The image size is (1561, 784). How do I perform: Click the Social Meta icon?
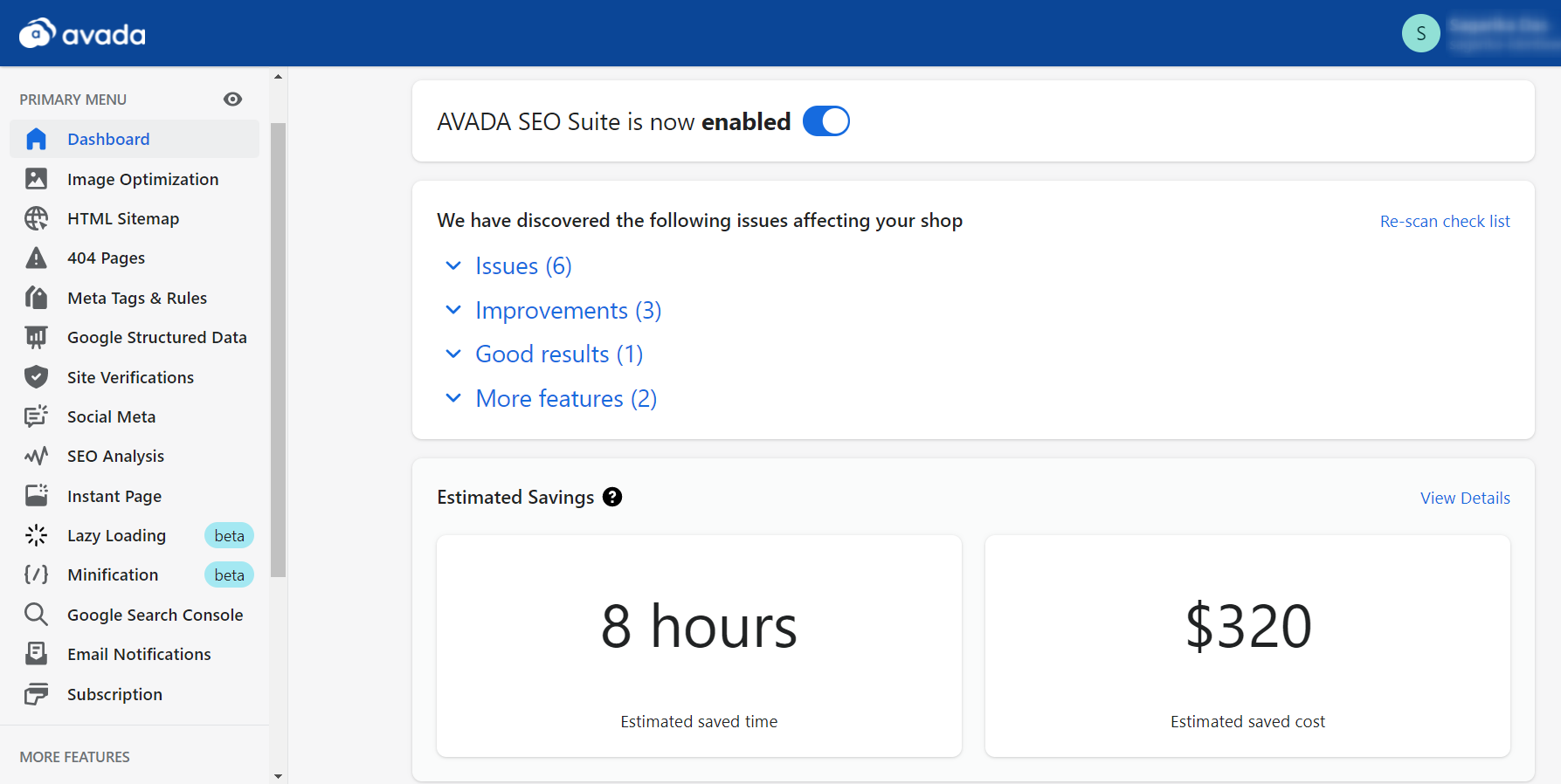pyautogui.click(x=36, y=416)
